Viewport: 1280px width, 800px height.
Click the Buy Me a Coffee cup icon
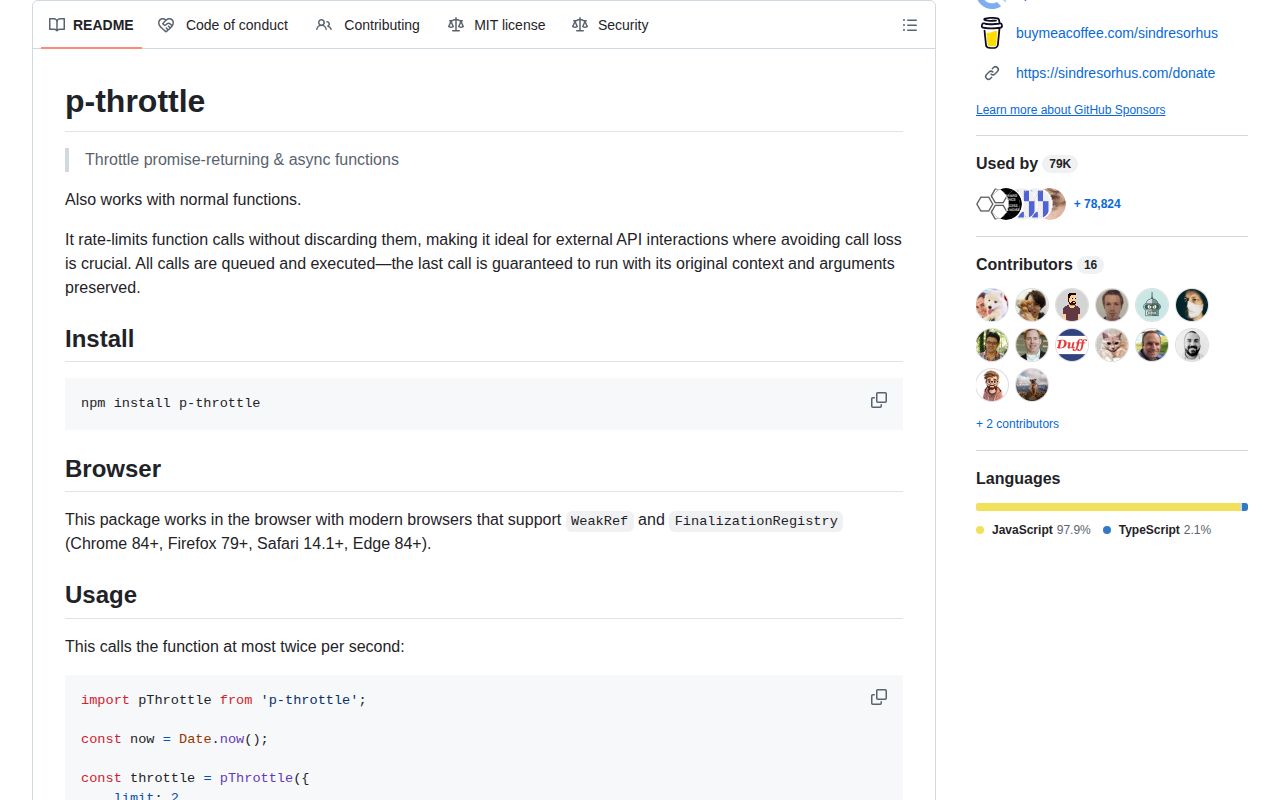tap(991, 33)
